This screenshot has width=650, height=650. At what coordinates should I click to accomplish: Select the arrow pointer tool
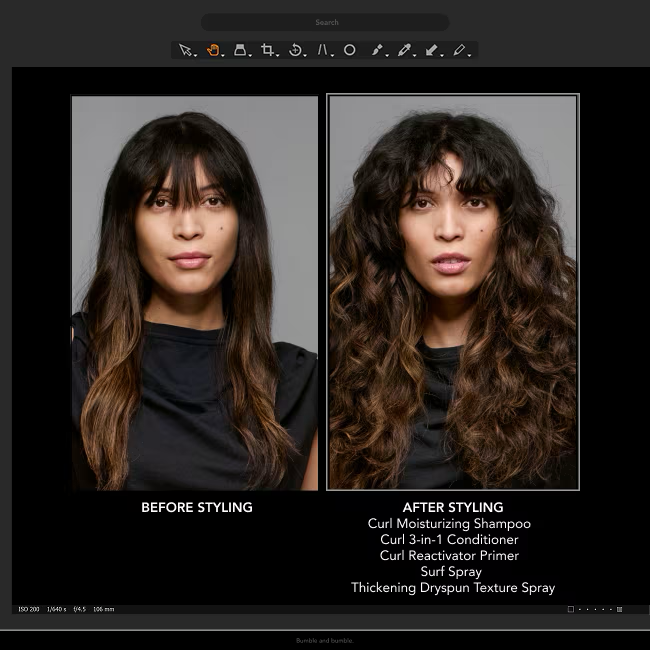pyautogui.click(x=185, y=50)
